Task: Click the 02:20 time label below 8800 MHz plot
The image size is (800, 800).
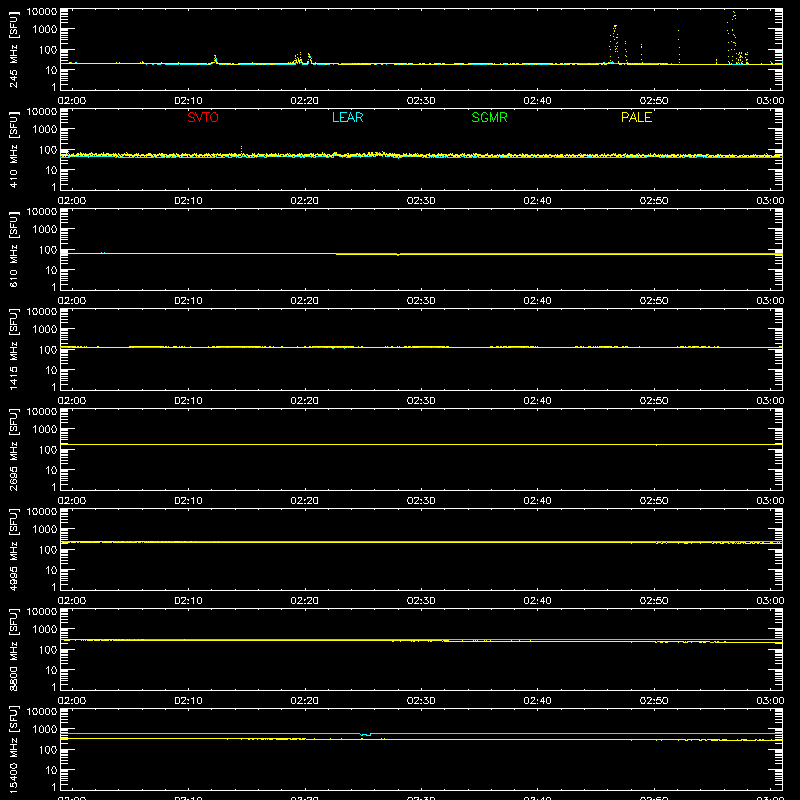Action: [x=305, y=701]
